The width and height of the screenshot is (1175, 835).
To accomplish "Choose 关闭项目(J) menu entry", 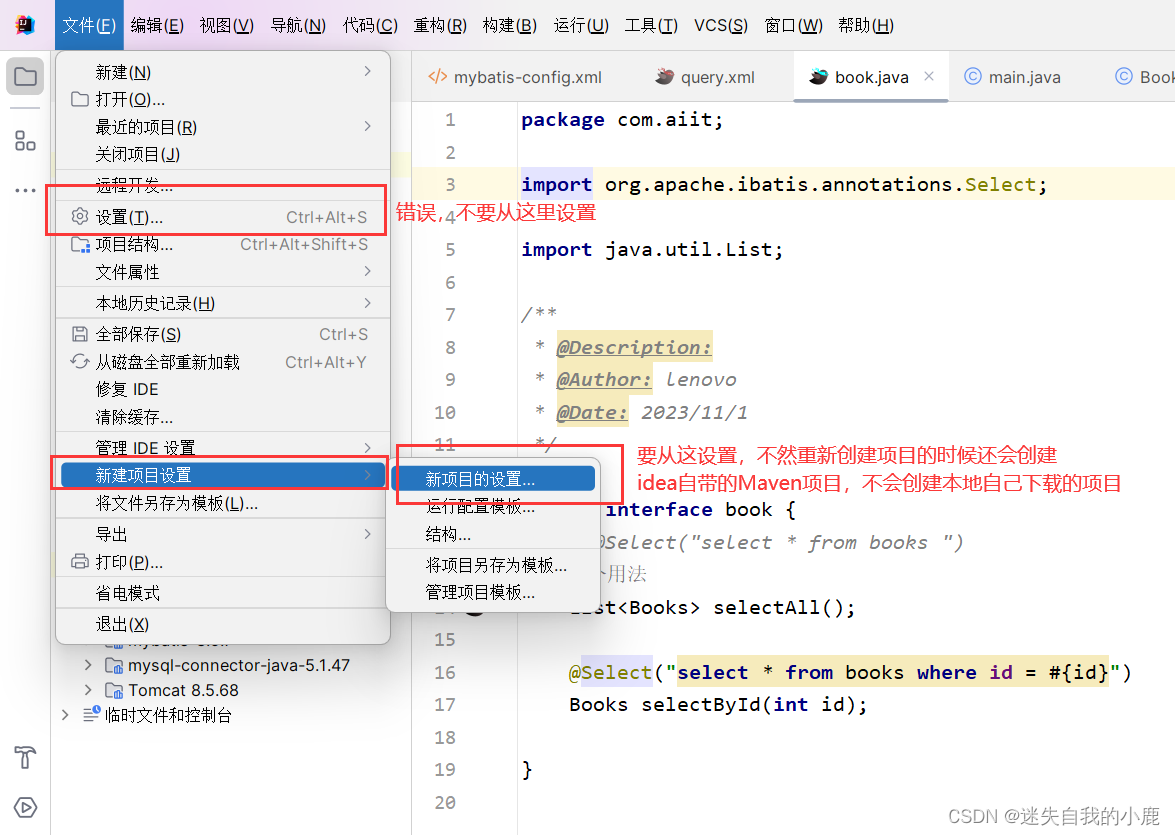I will pyautogui.click(x=223, y=154).
